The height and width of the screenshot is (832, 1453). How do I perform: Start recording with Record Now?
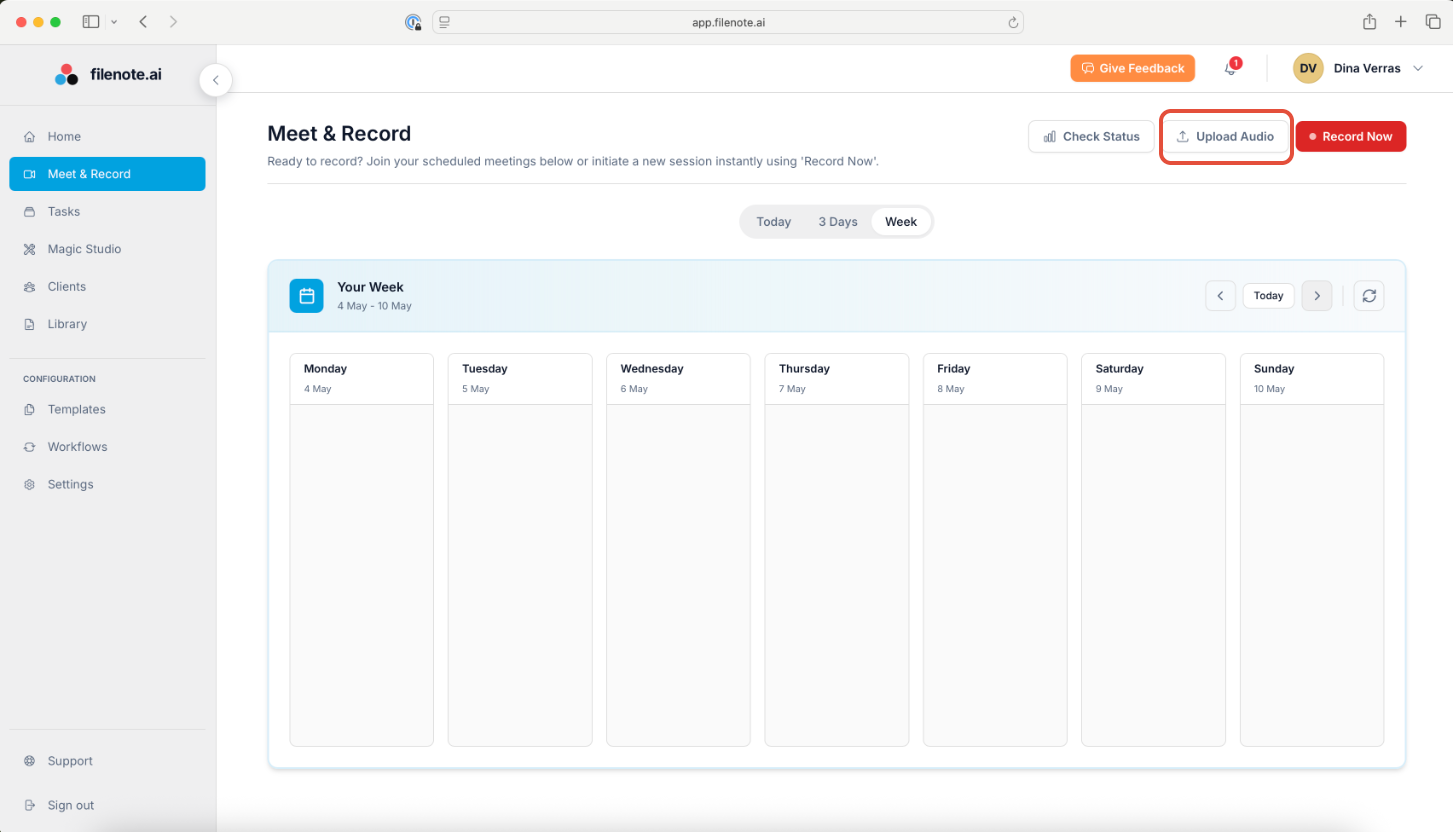(1350, 137)
